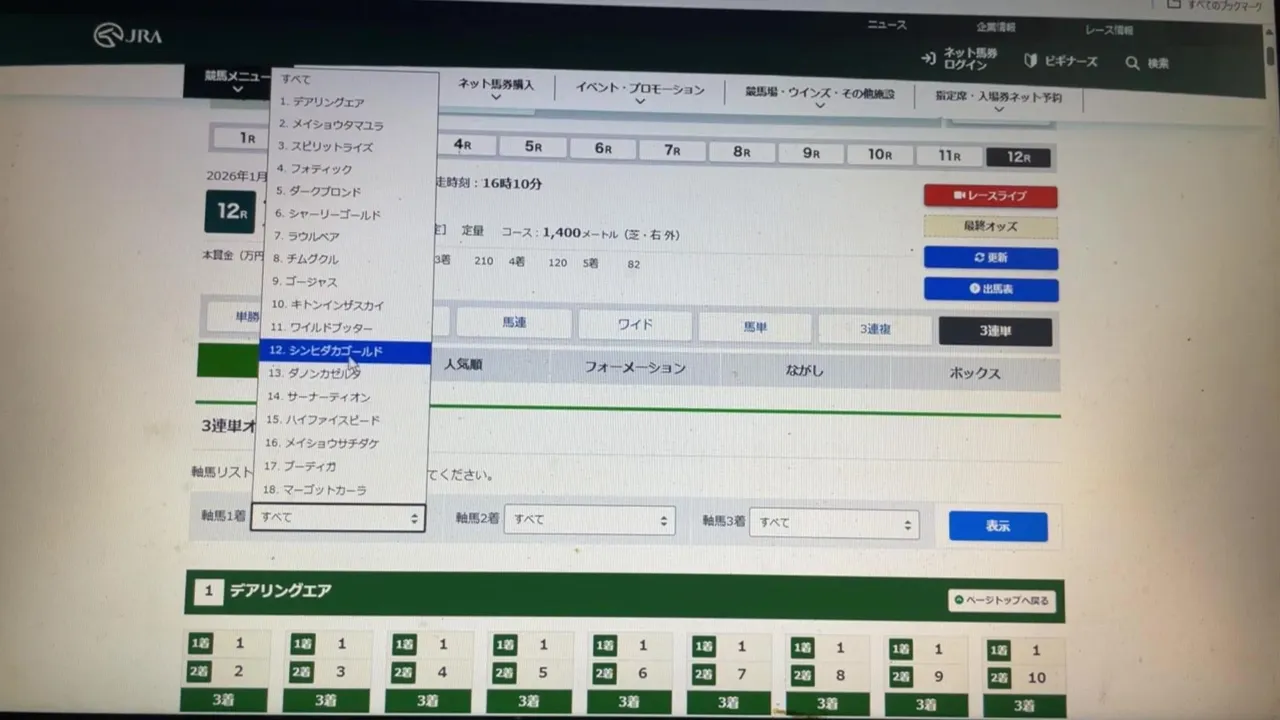Screen dimensions: 1280x720
Task: Choose 10. キトンインザスカイ from dropdown list
Action: (x=347, y=305)
